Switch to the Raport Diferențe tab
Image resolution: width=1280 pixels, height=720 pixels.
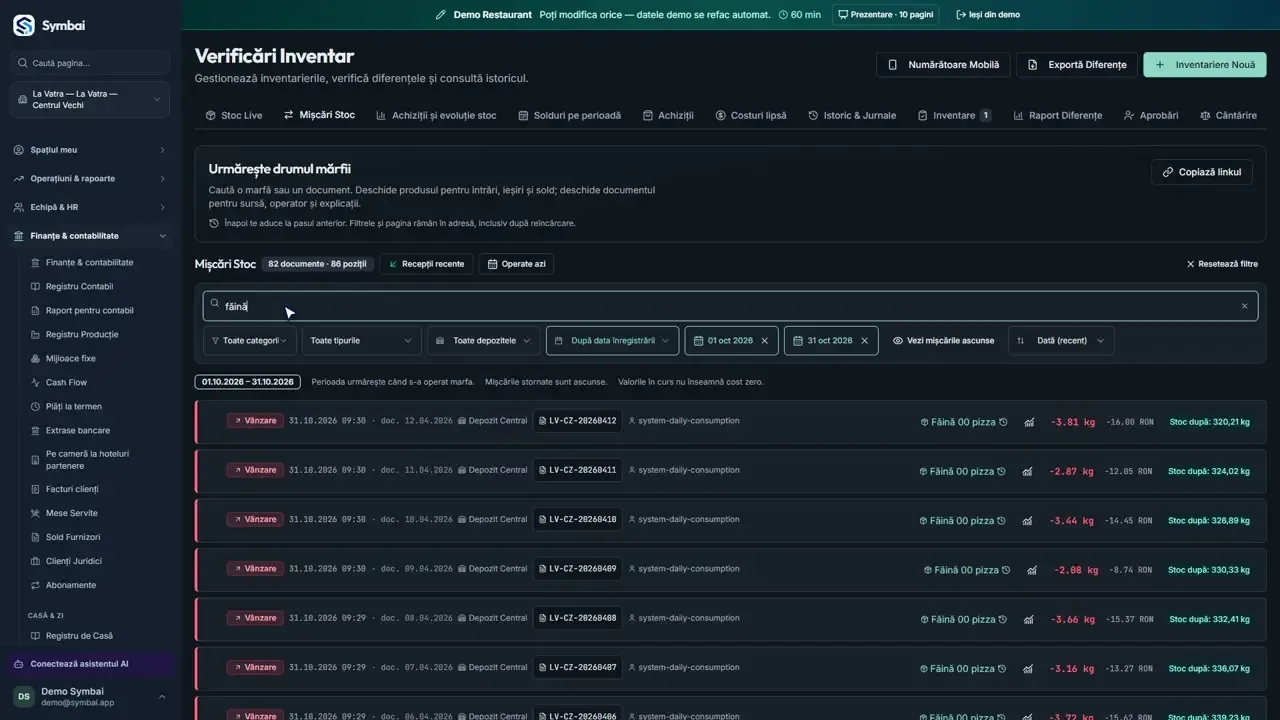(x=1058, y=115)
